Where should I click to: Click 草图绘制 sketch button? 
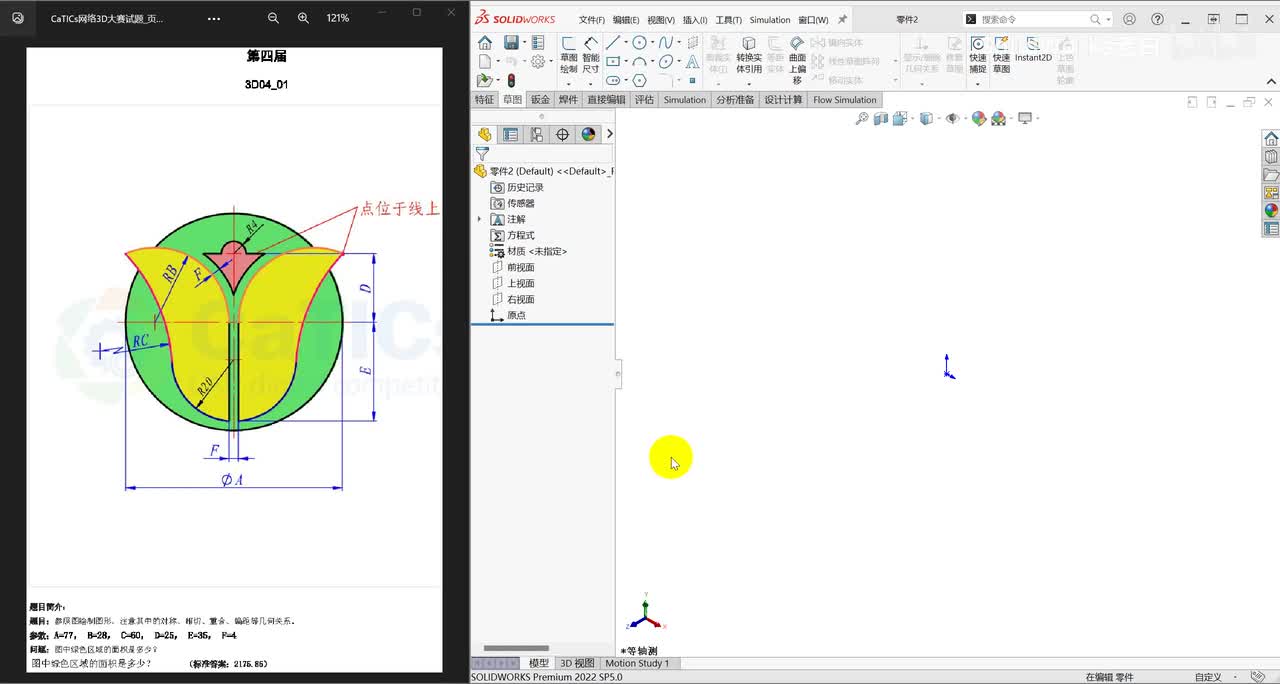(568, 55)
